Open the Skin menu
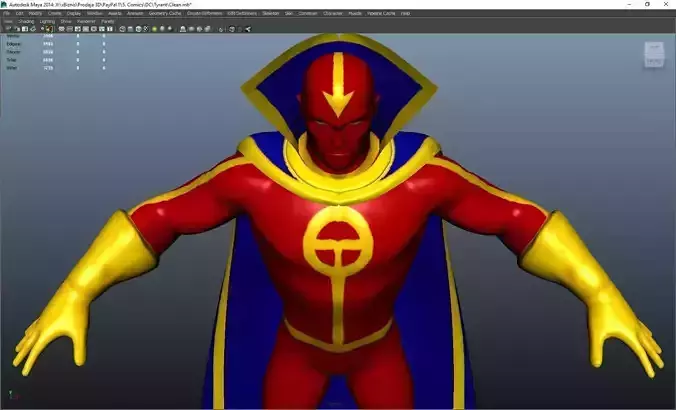 [x=288, y=13]
